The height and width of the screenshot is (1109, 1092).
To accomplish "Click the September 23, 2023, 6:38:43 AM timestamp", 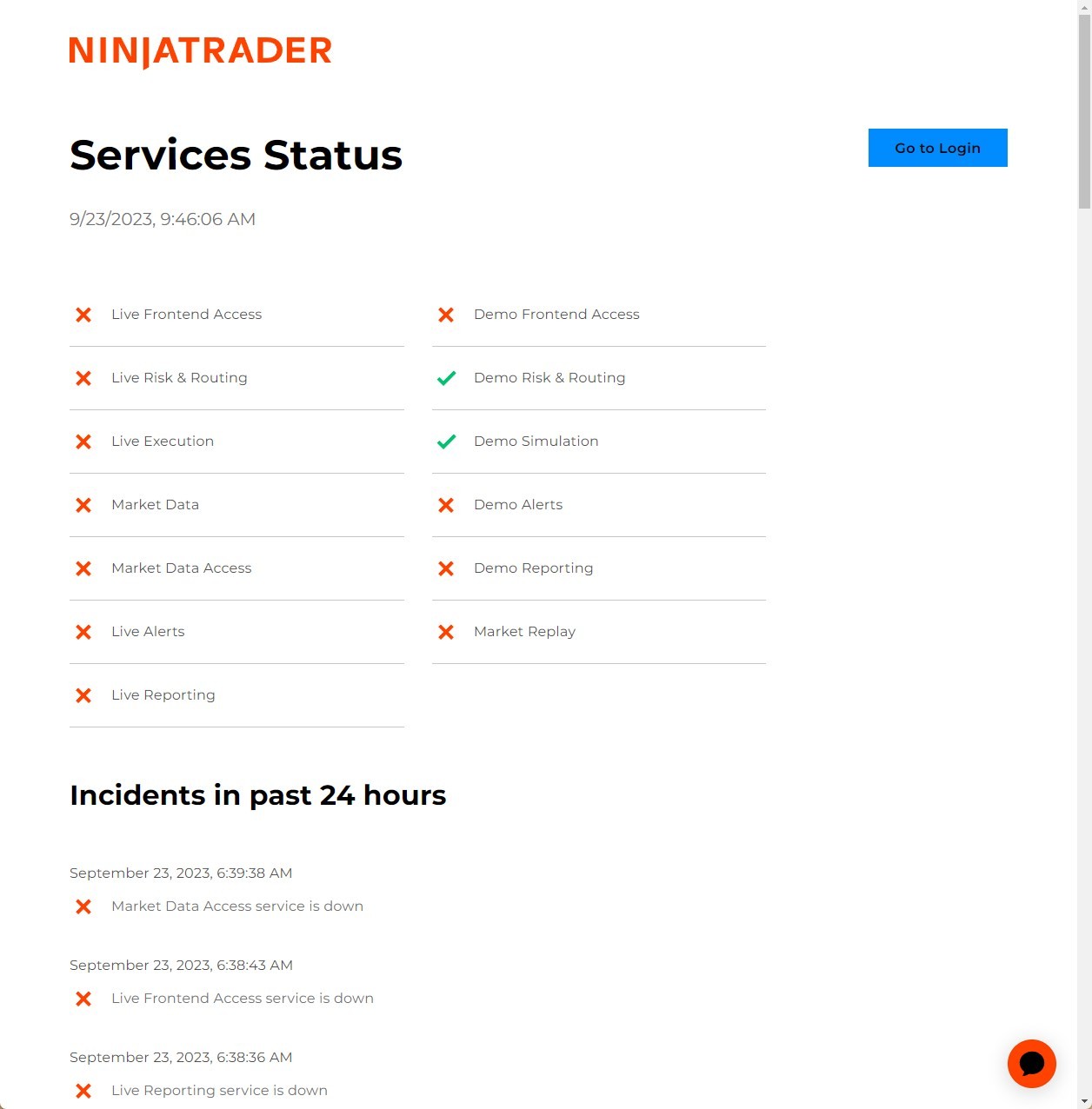I will click(181, 965).
